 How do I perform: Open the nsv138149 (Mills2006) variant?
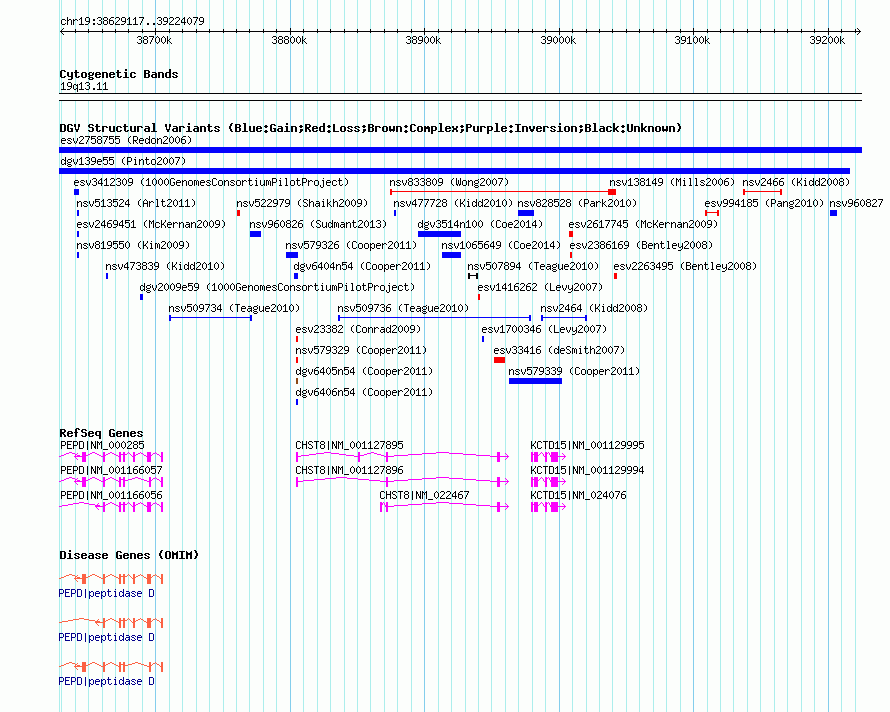672,182
